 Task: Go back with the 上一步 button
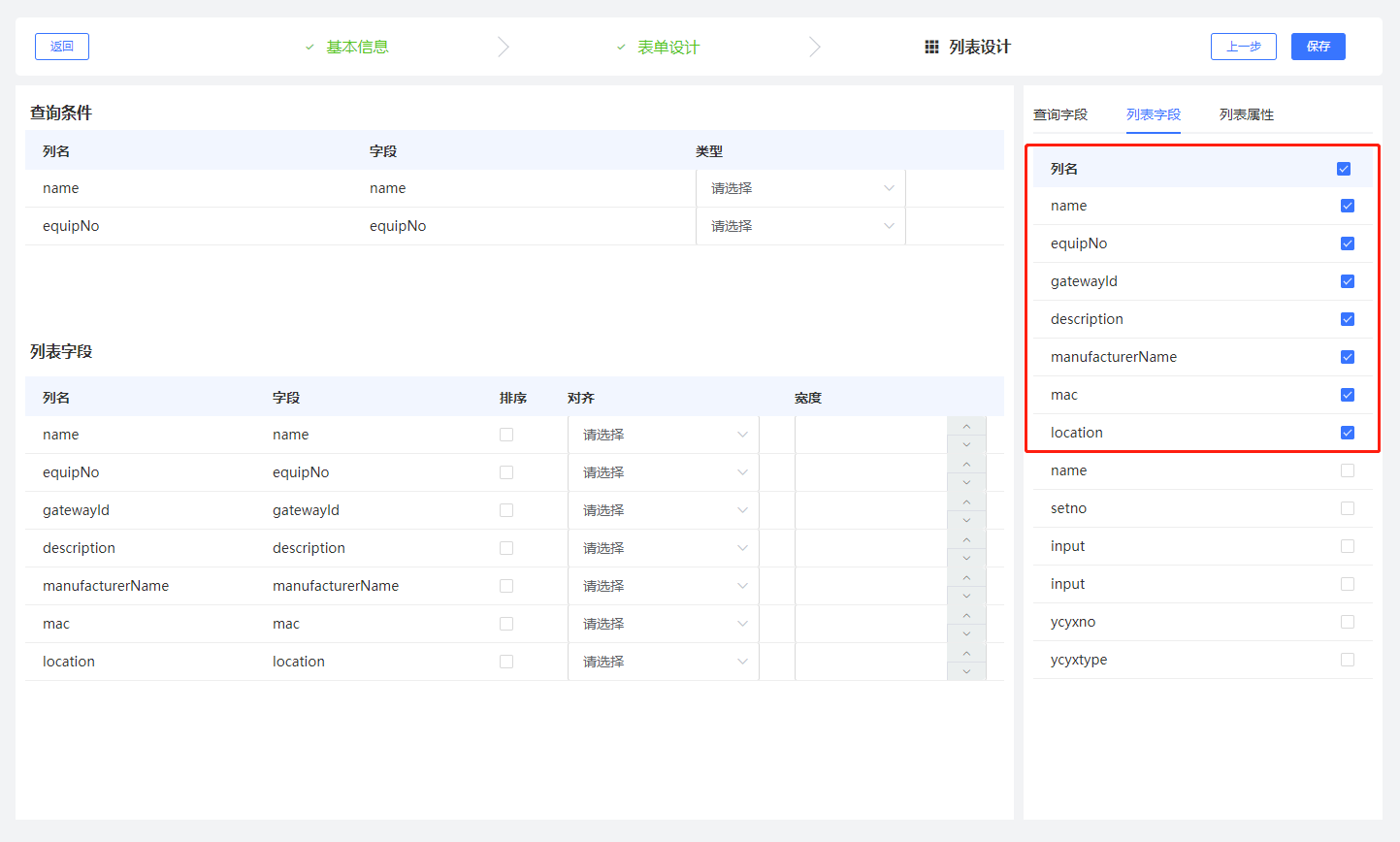click(1243, 47)
